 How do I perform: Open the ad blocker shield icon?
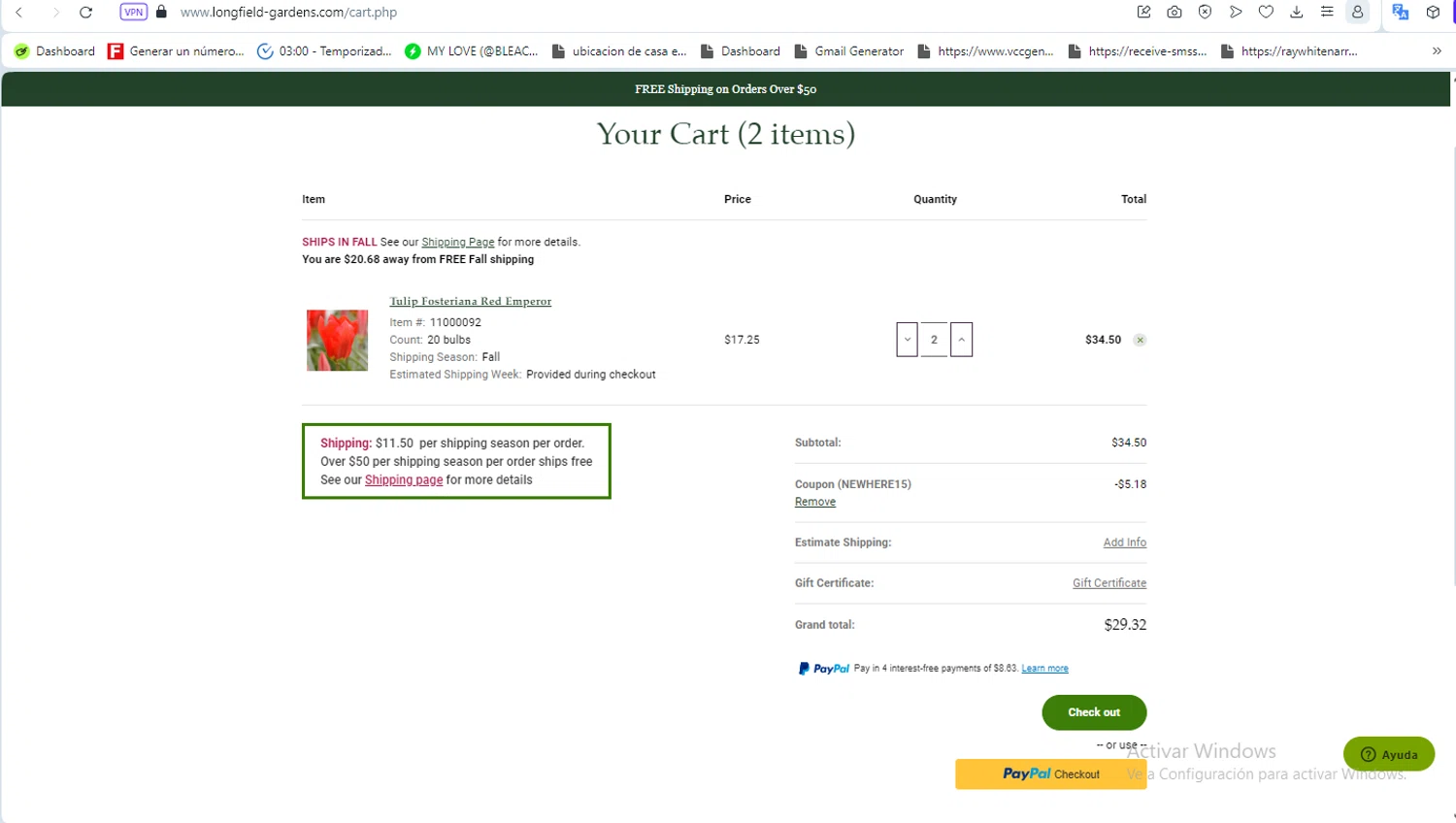[1205, 13]
